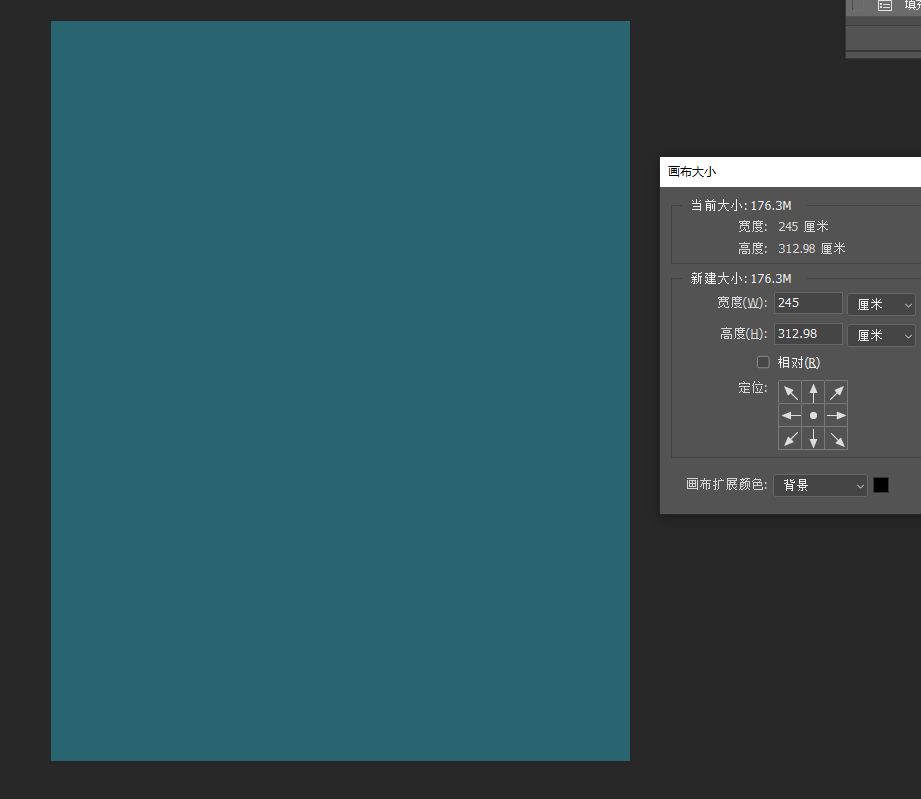Click the 画布扩展颜色: label
Viewport: 921px width, 799px height.
click(727, 484)
